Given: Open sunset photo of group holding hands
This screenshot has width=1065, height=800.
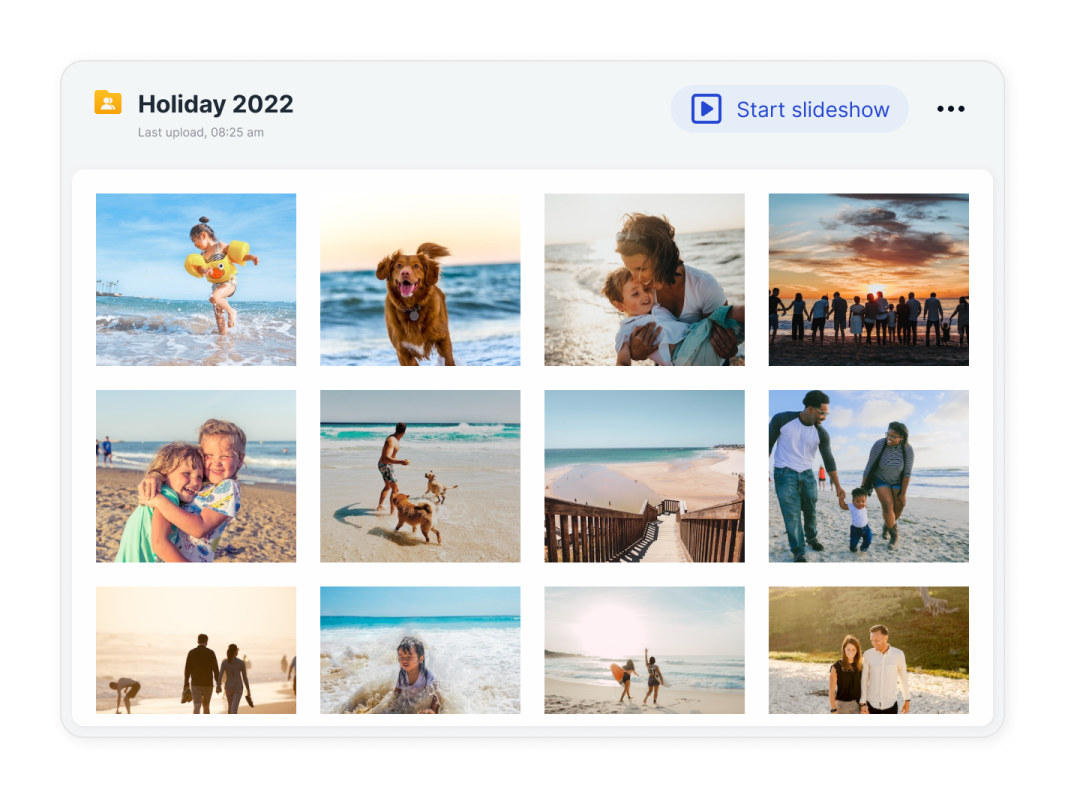Looking at the screenshot, I should pyautogui.click(x=868, y=279).
